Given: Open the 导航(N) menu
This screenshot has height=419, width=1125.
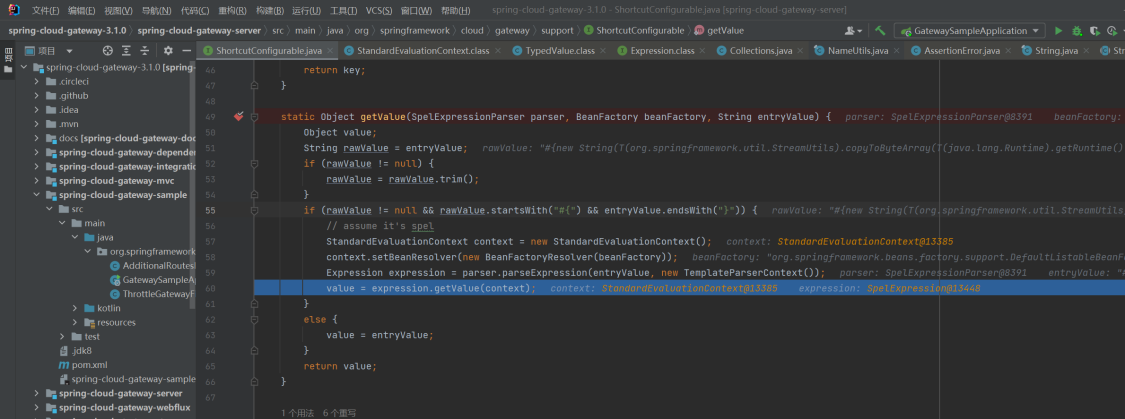Looking at the screenshot, I should click(156, 11).
